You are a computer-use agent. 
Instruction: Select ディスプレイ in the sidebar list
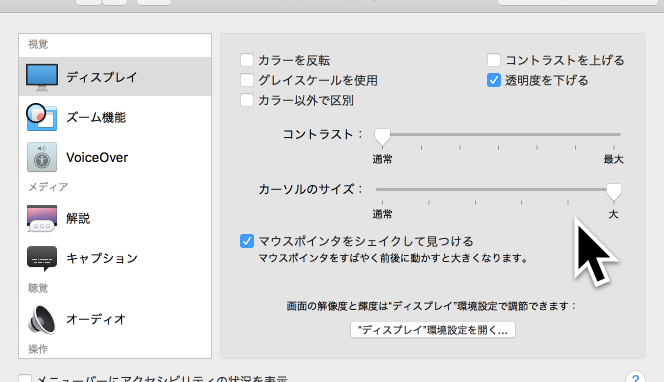click(x=115, y=77)
